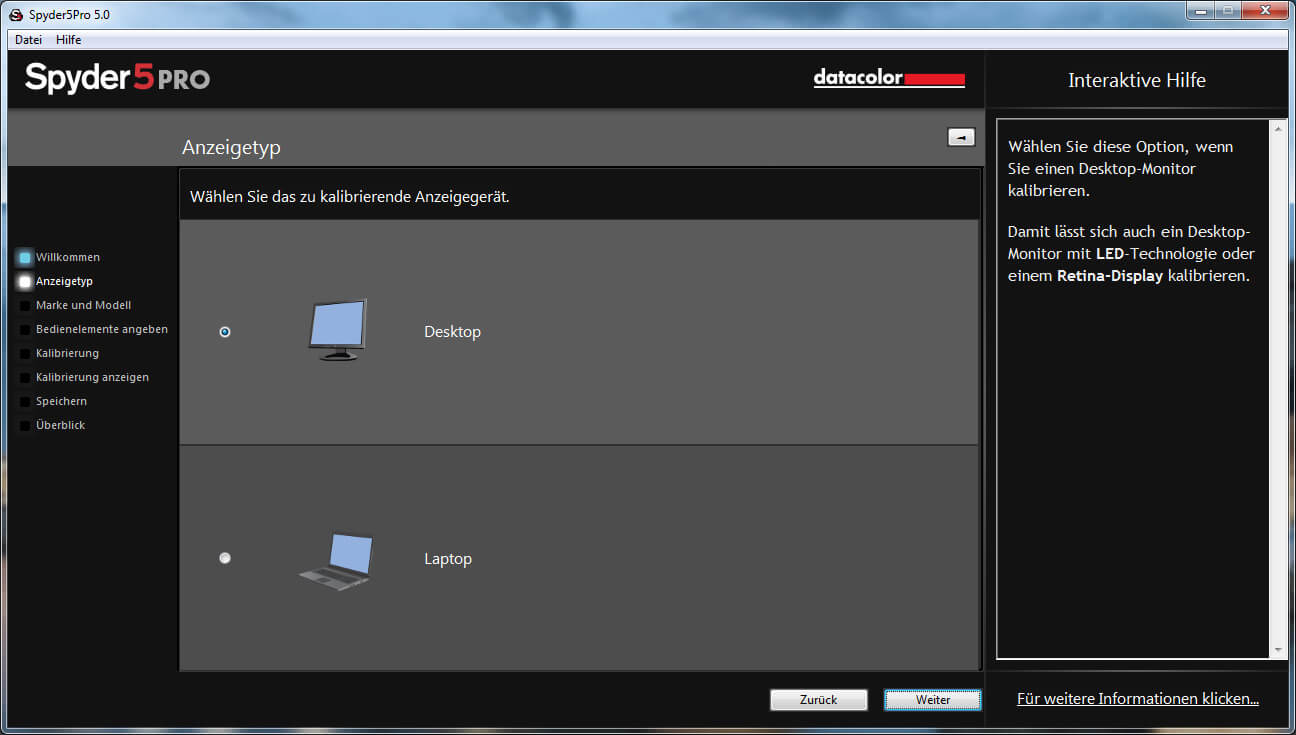Click the help panel scrollbar up arrow
The width and height of the screenshot is (1296, 735).
[x=1277, y=129]
